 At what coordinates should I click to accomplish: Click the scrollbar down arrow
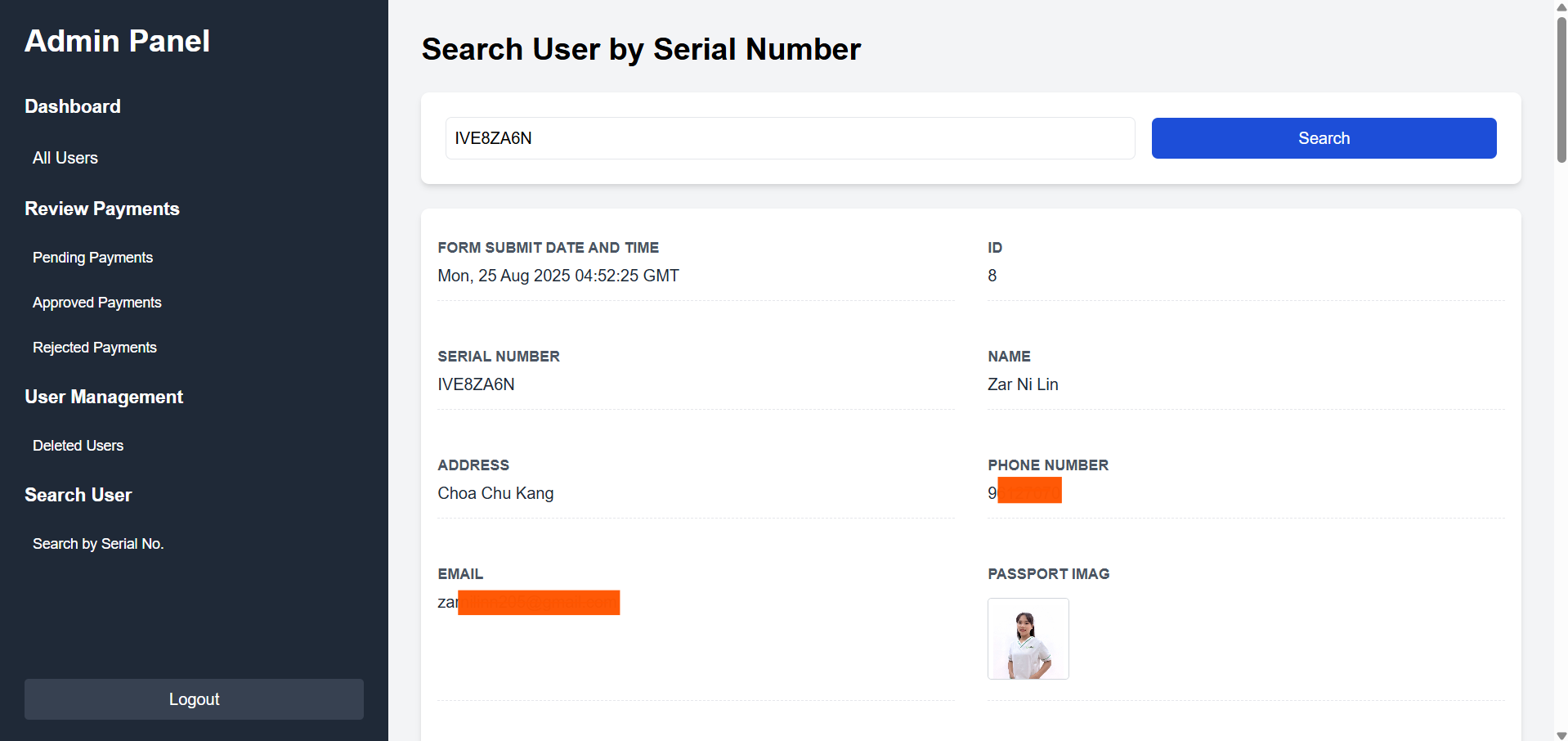(x=1561, y=734)
